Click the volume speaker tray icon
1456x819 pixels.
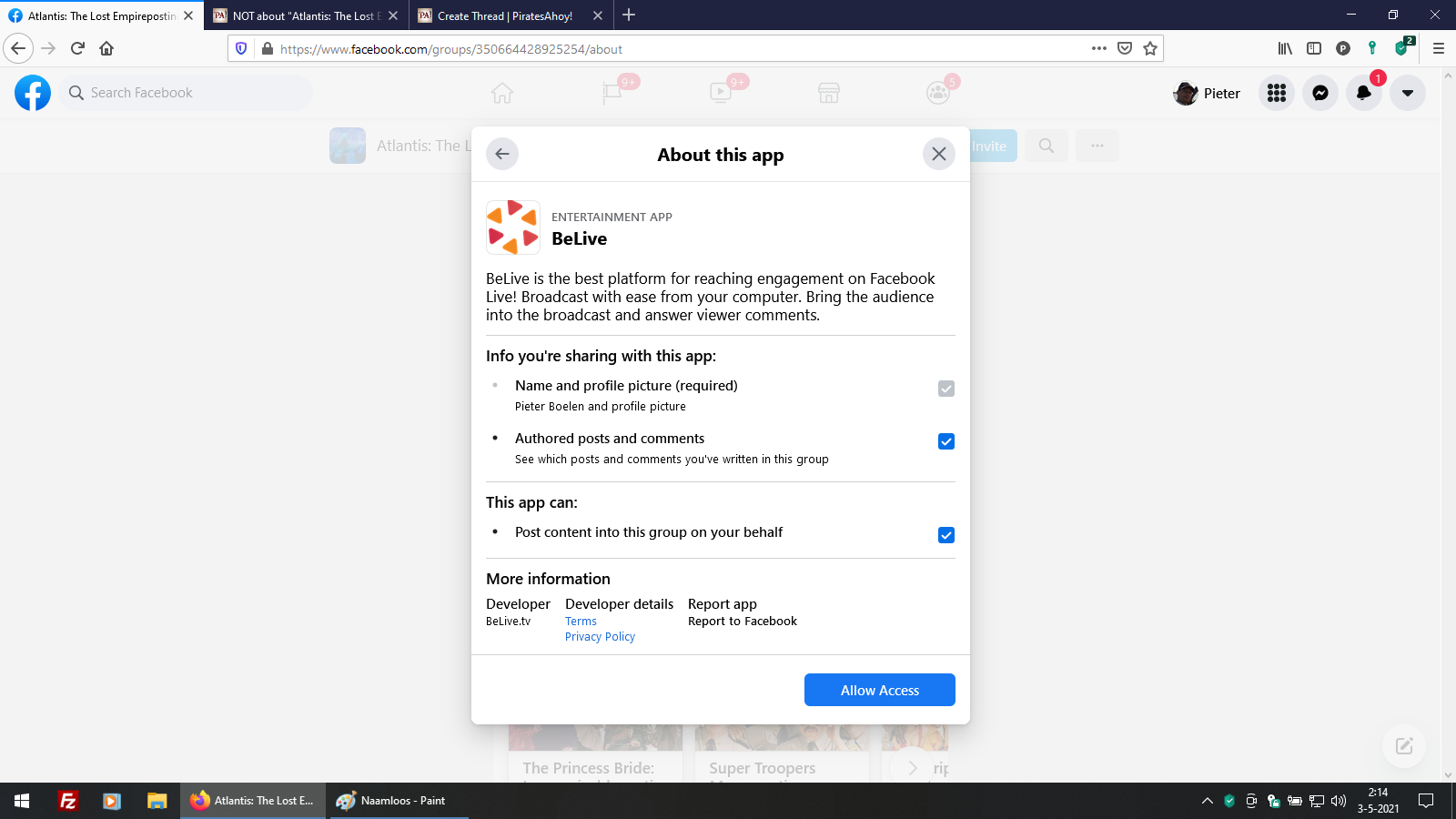tap(1338, 801)
